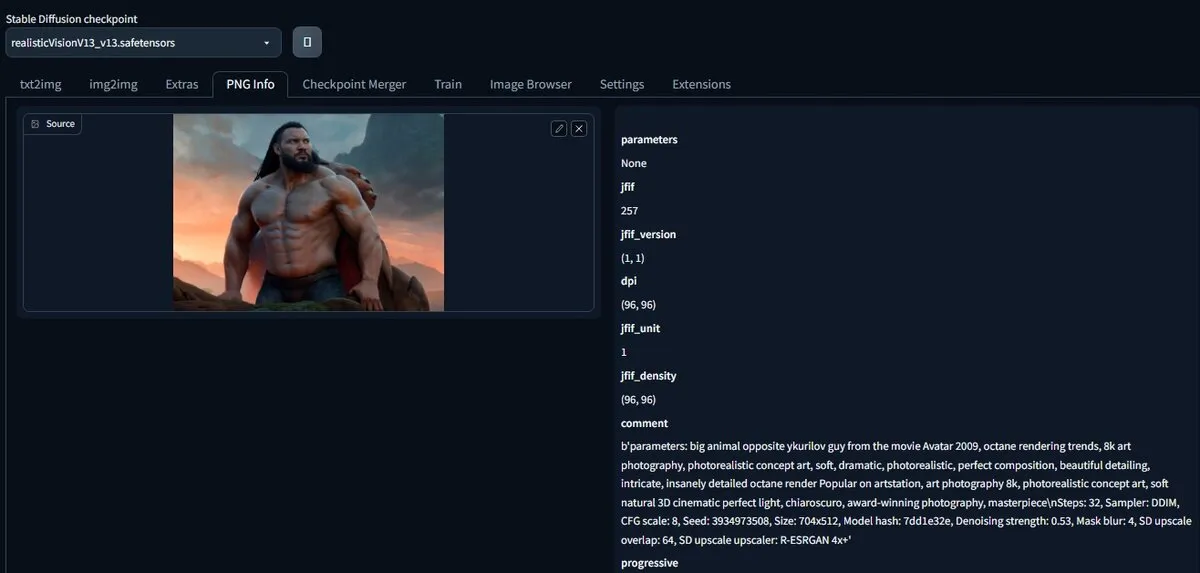Viewport: 1200px width, 573px height.
Task: Open the Image Browser tab
Action: (x=531, y=84)
